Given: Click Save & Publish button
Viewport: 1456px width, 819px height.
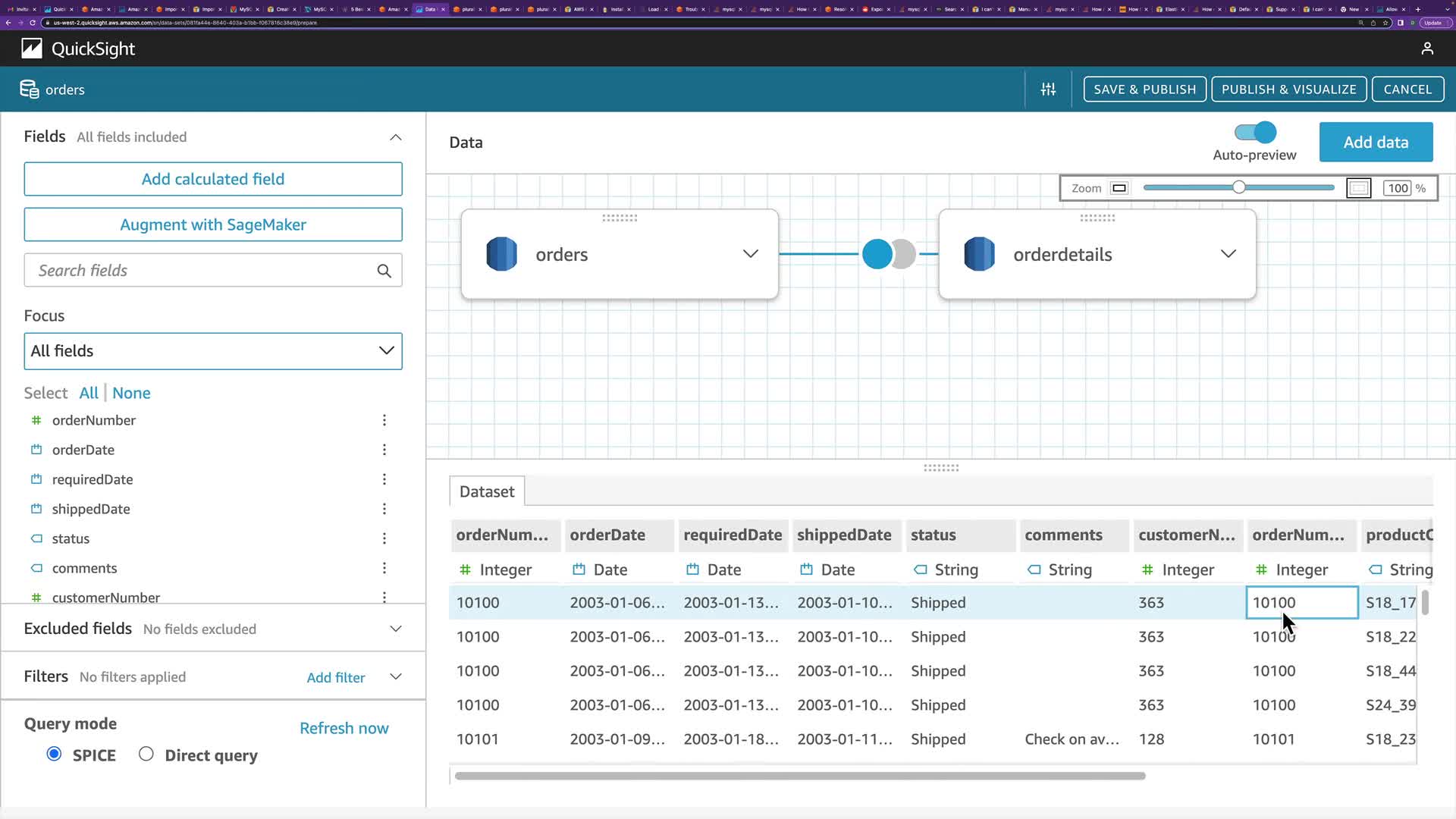Looking at the screenshot, I should point(1144,89).
